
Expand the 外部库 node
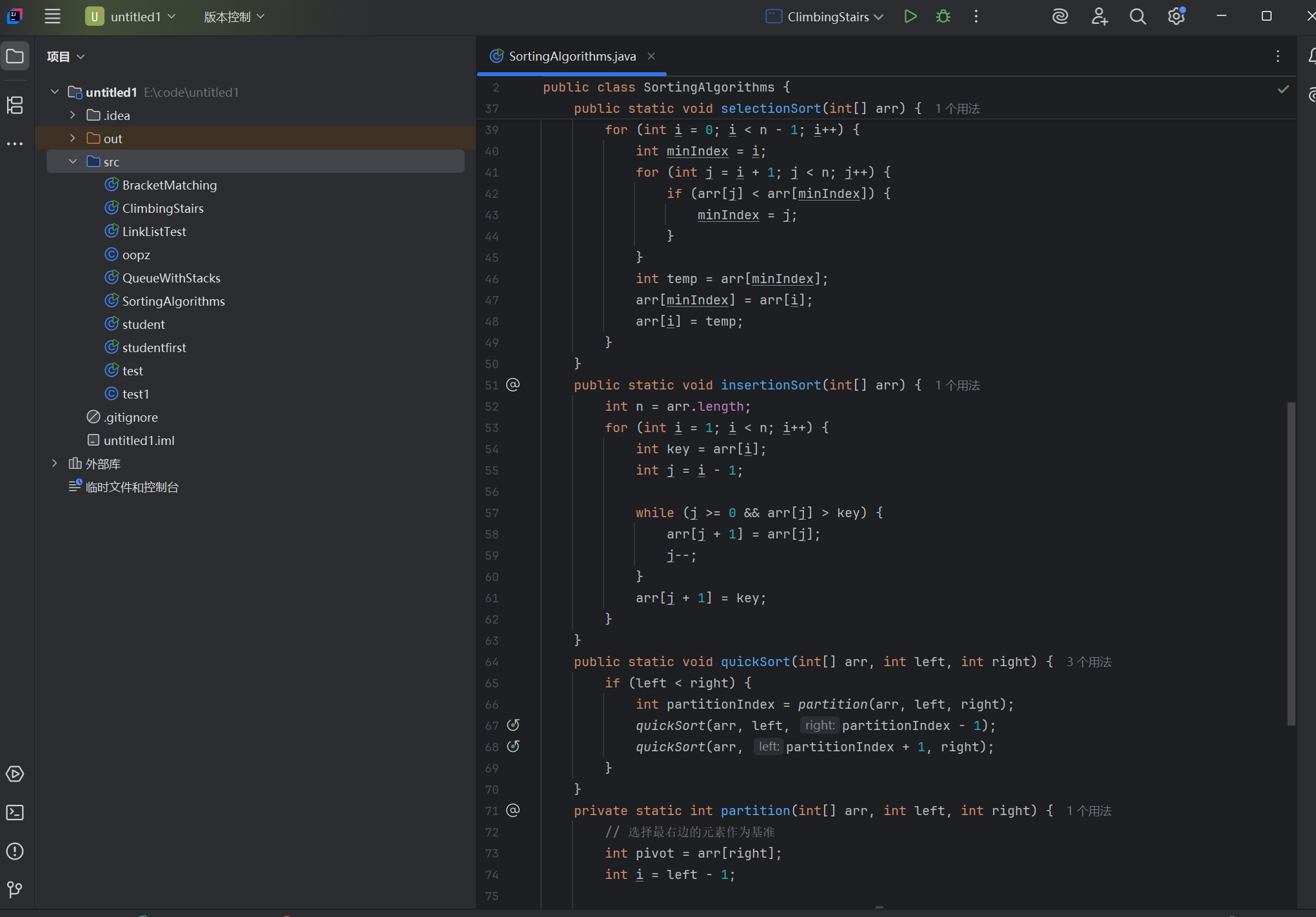pos(55,464)
